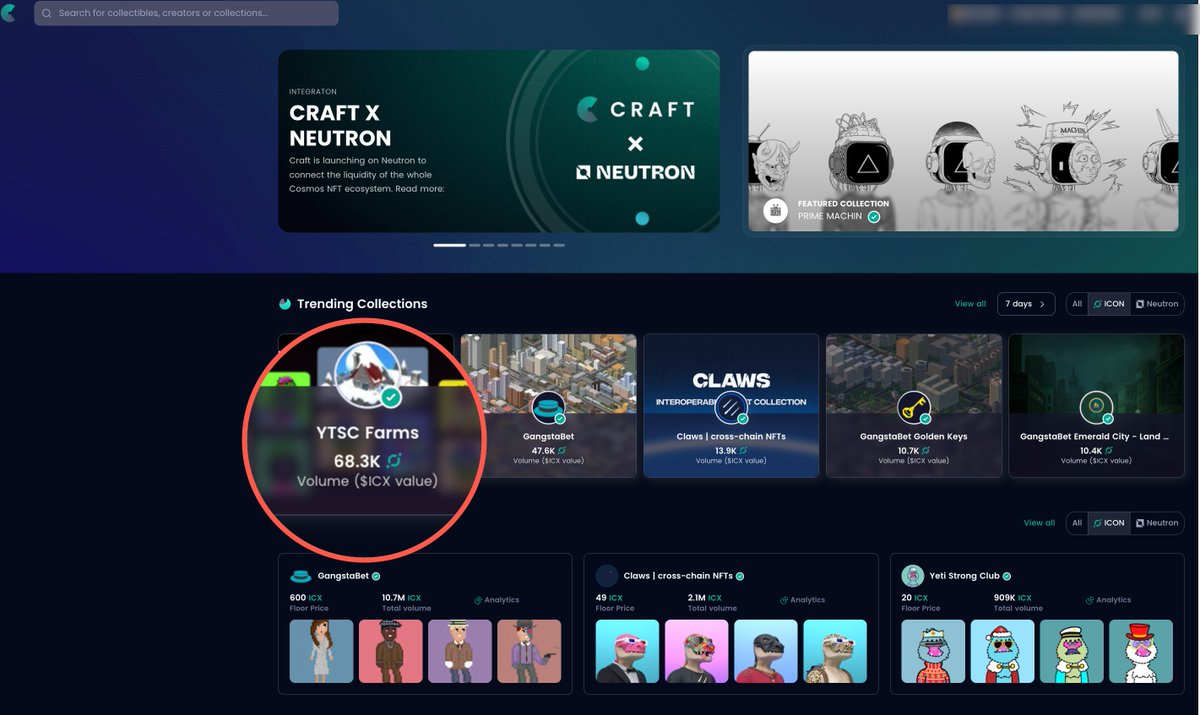Jump to the second carousel slide dot
The image size is (1200, 715).
[x=475, y=244]
